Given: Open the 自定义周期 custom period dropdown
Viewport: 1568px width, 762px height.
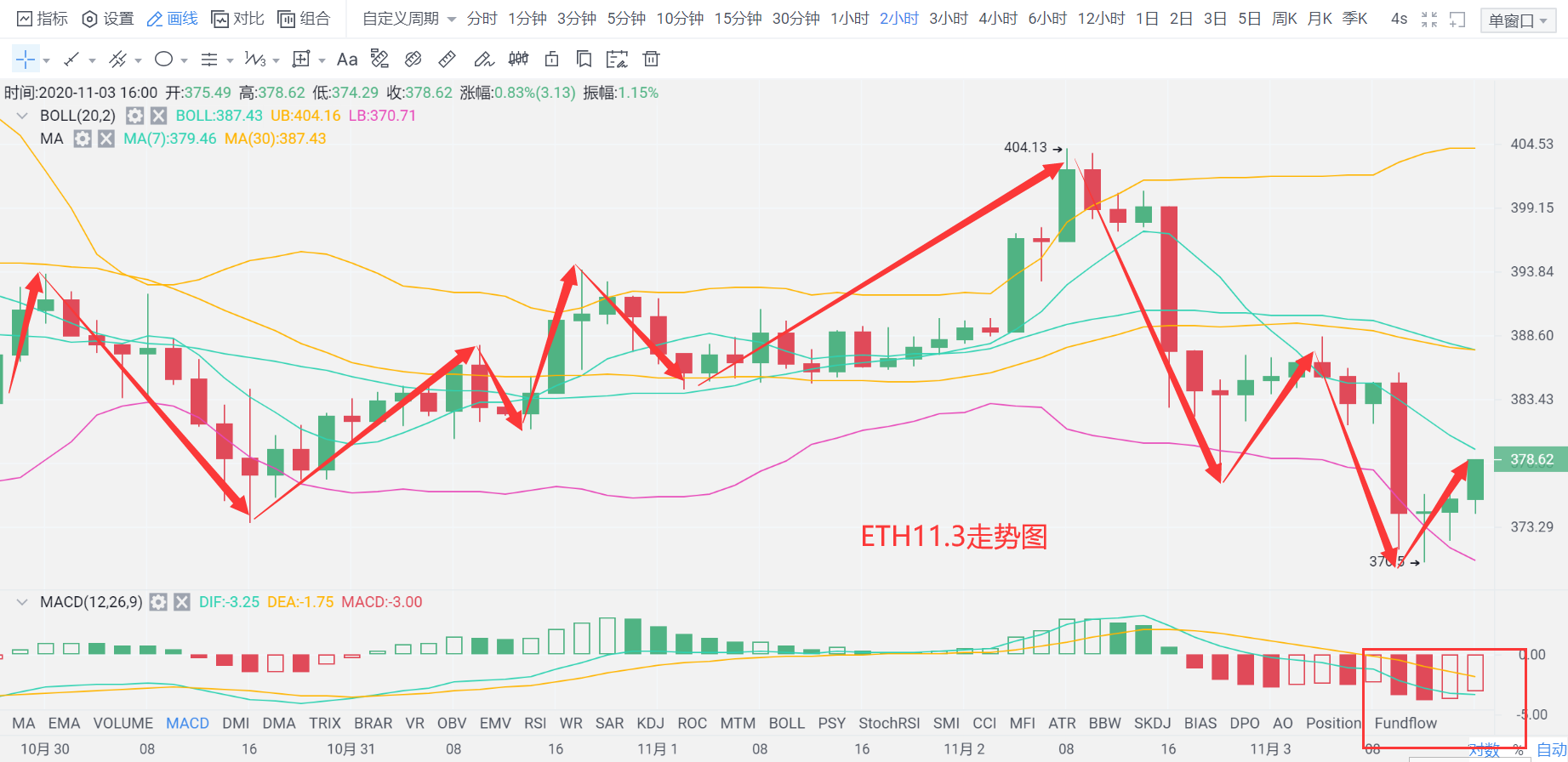Looking at the screenshot, I should [408, 19].
